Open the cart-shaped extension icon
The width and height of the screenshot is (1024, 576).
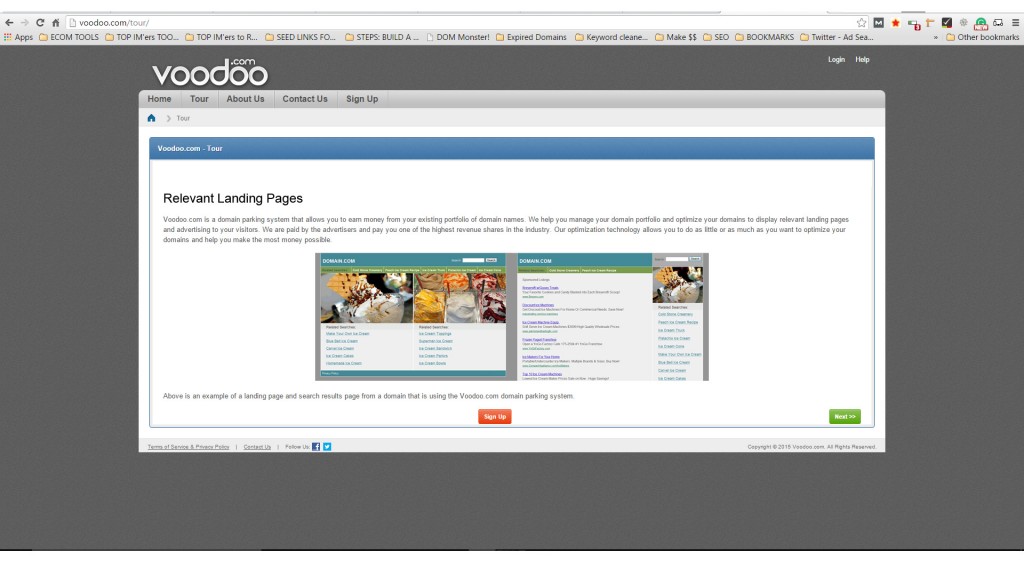998,23
